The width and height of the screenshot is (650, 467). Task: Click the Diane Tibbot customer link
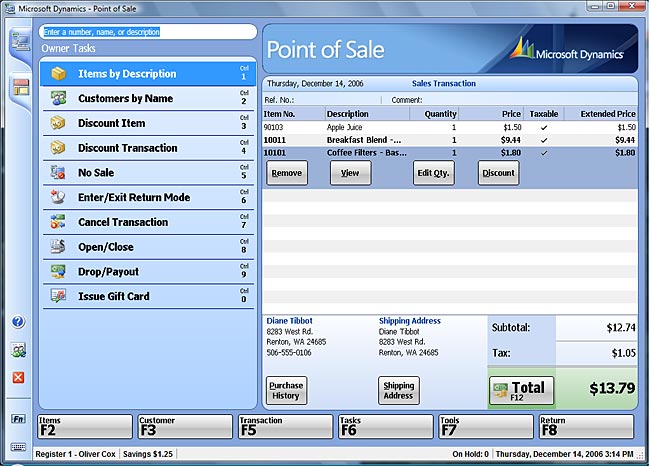coord(289,321)
